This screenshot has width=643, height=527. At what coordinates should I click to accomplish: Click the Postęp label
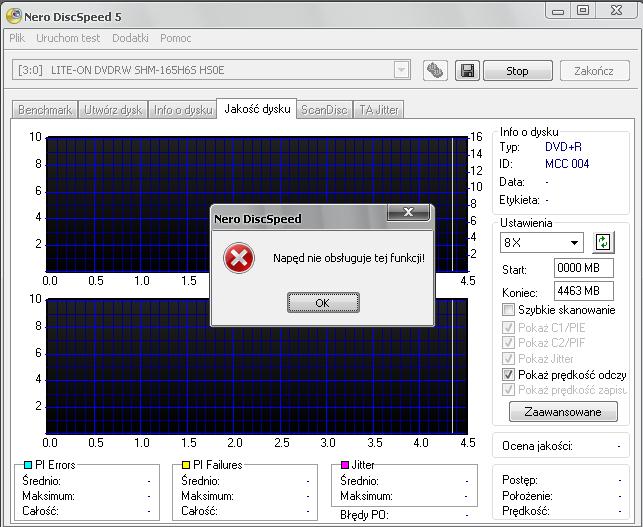point(520,480)
